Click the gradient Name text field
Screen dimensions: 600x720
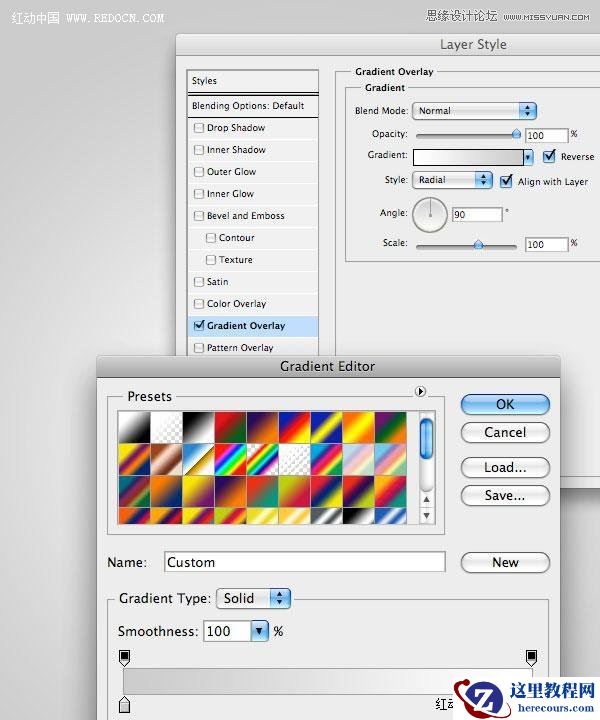pyautogui.click(x=304, y=562)
